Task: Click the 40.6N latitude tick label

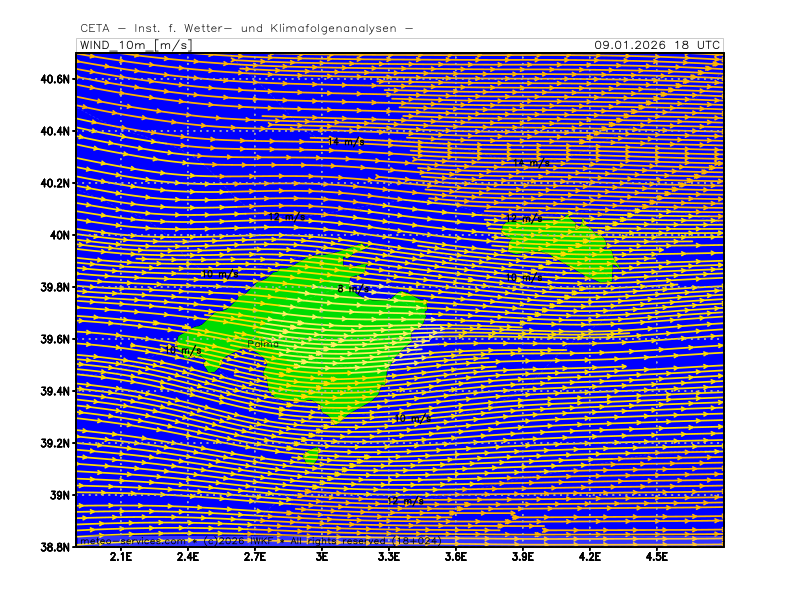Action: 55,79
